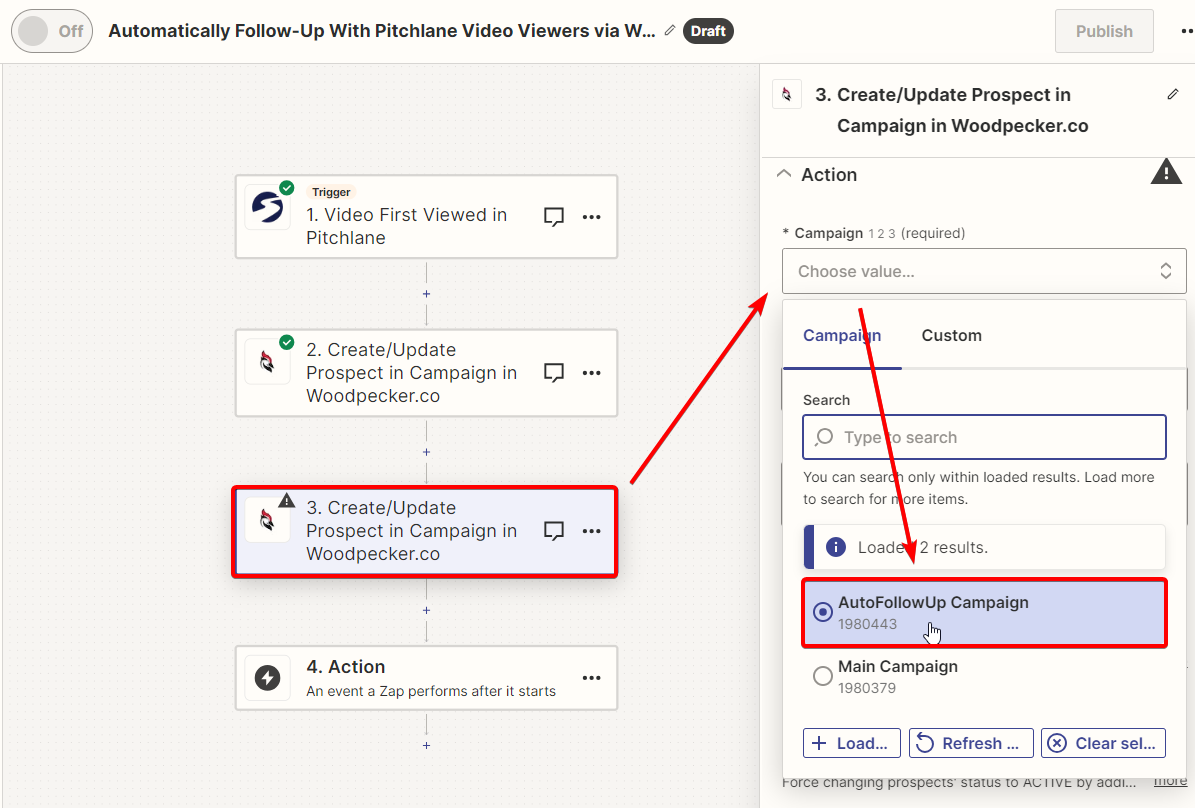The width and height of the screenshot is (1195, 808).
Task: Click the Draft status badge
Action: click(x=708, y=31)
